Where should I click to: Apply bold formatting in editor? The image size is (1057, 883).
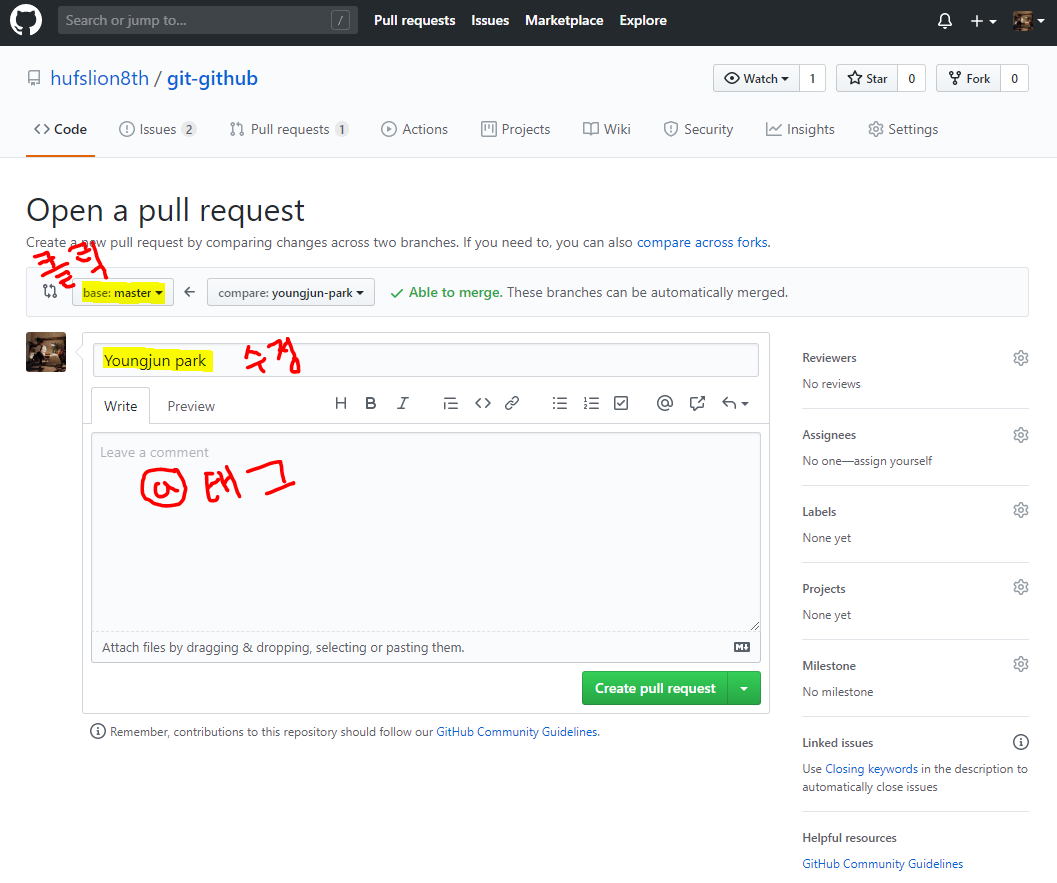point(370,403)
